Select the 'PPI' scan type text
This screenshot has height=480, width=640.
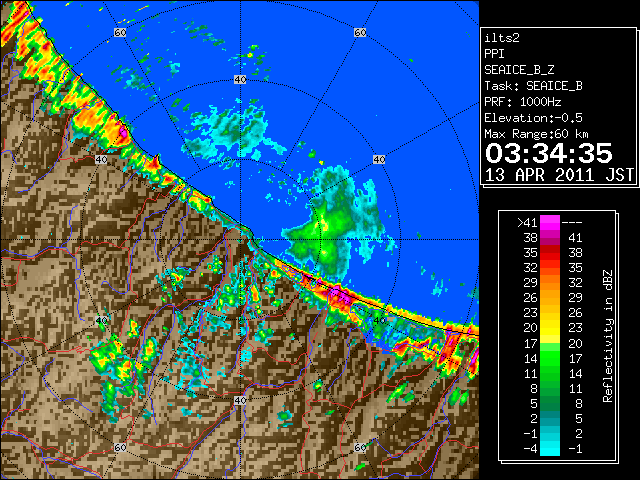pyautogui.click(x=494, y=54)
